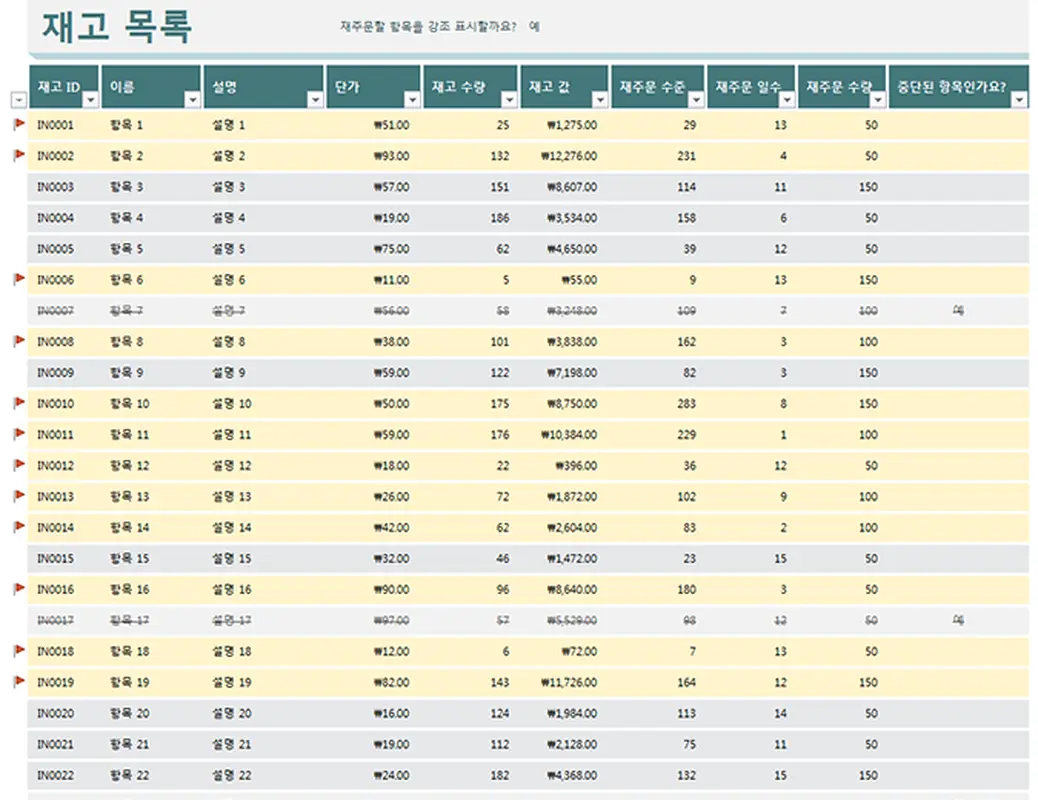Select the IN0005 ID cell
Image resolution: width=1038 pixels, height=800 pixels.
[56, 249]
